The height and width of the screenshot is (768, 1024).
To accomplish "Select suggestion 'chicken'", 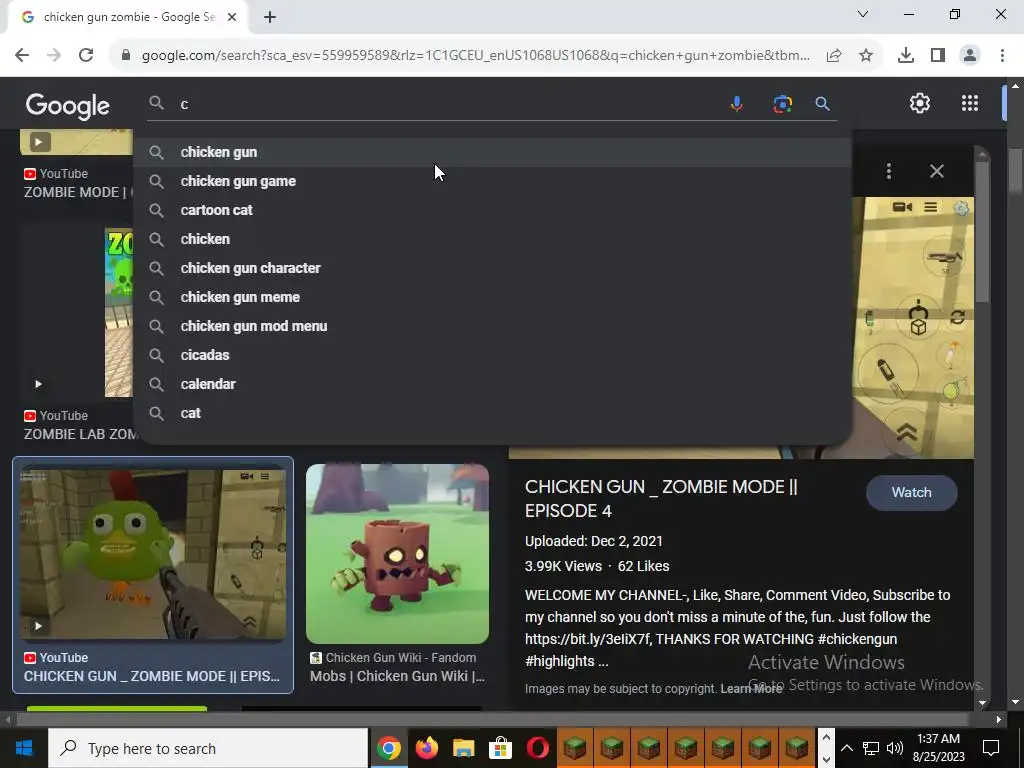I will coord(492,239).
